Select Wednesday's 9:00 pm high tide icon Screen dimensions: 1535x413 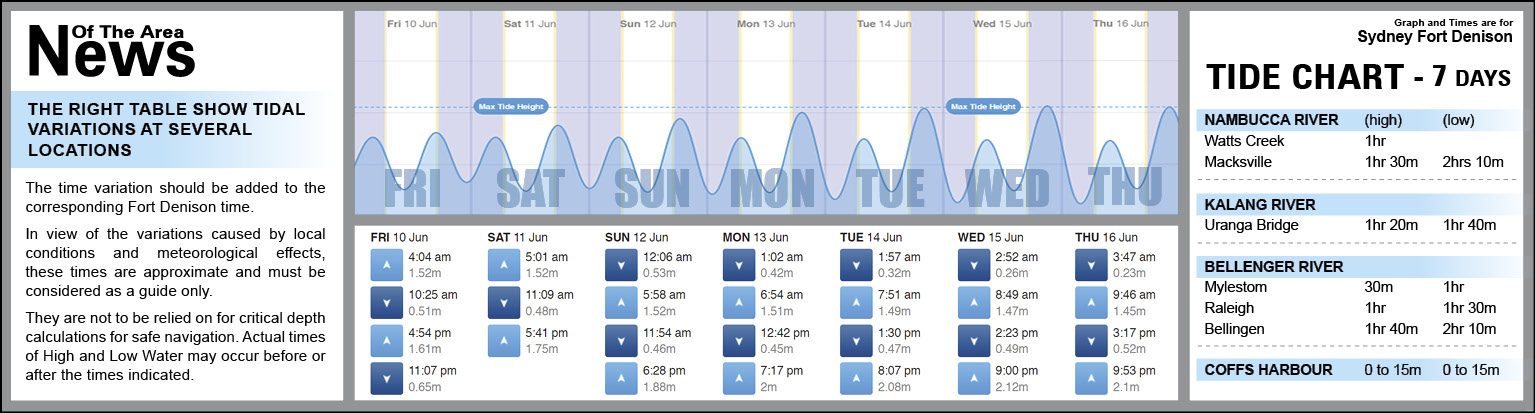point(974,379)
